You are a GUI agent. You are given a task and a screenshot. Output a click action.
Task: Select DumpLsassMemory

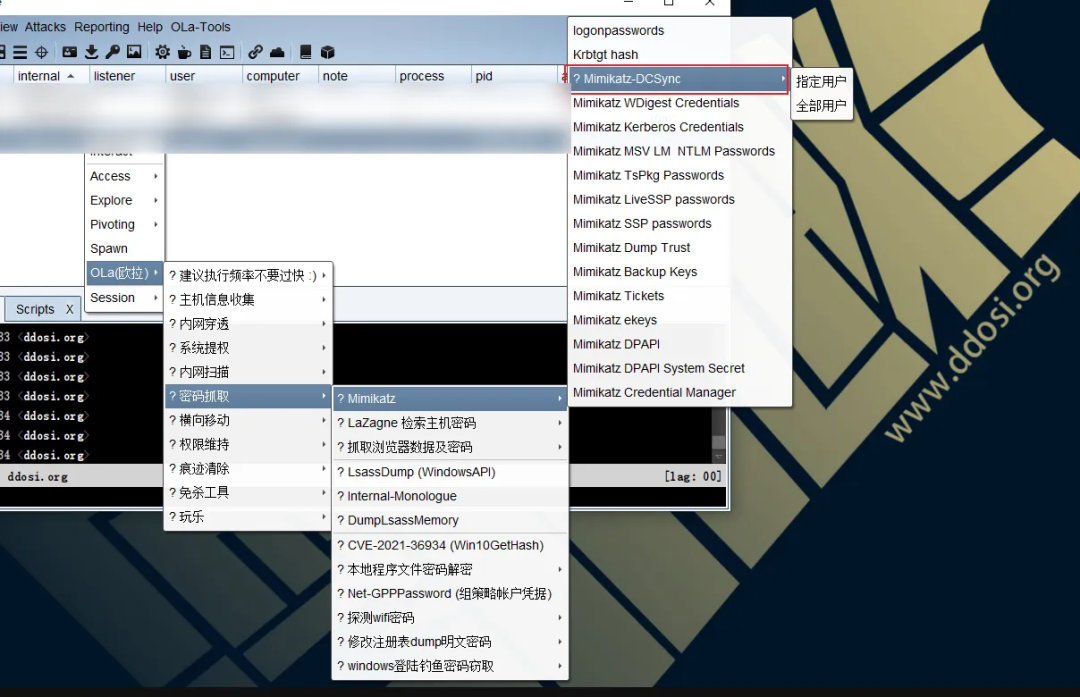[x=450, y=520]
